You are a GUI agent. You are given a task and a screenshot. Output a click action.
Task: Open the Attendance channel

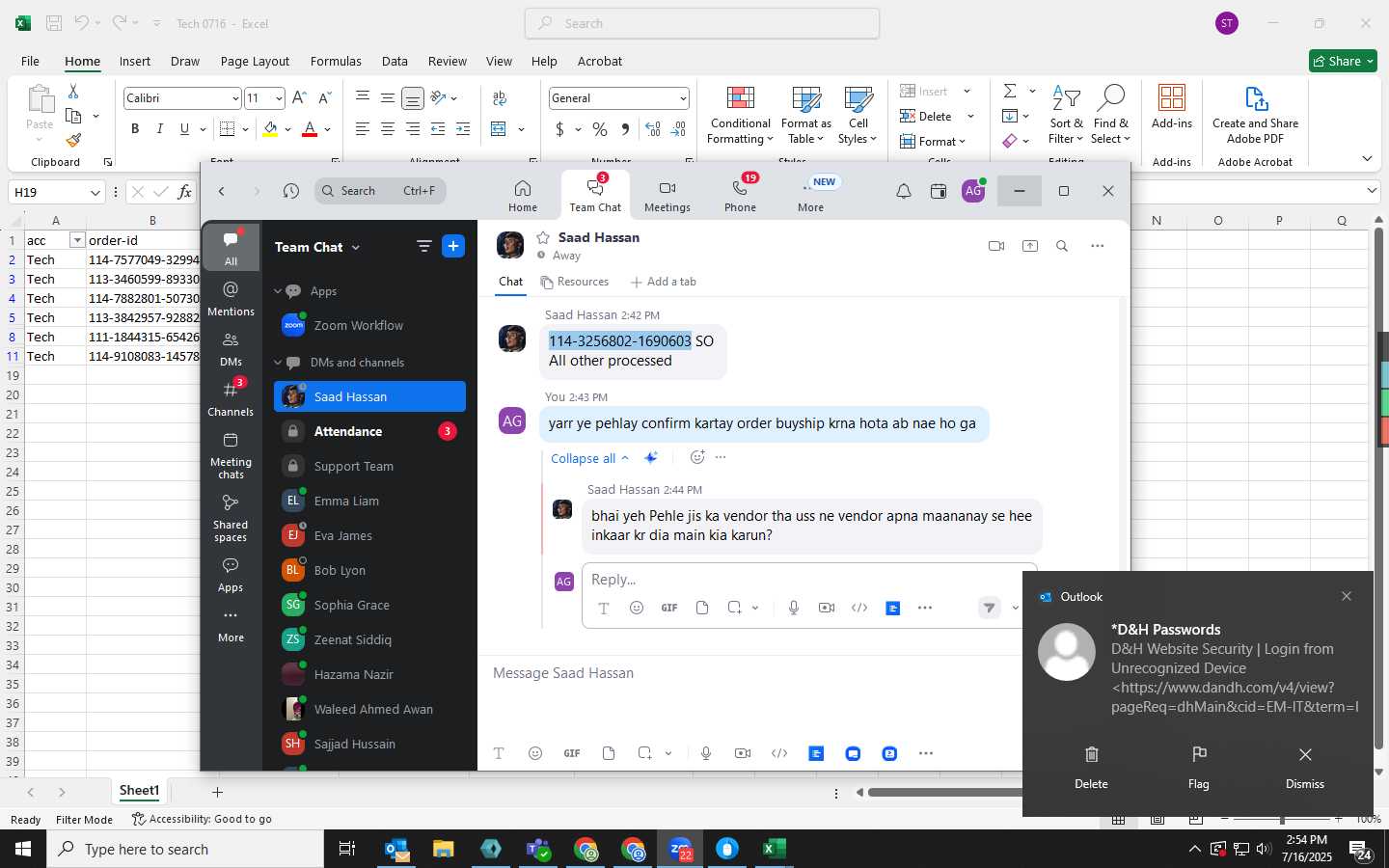click(x=369, y=431)
